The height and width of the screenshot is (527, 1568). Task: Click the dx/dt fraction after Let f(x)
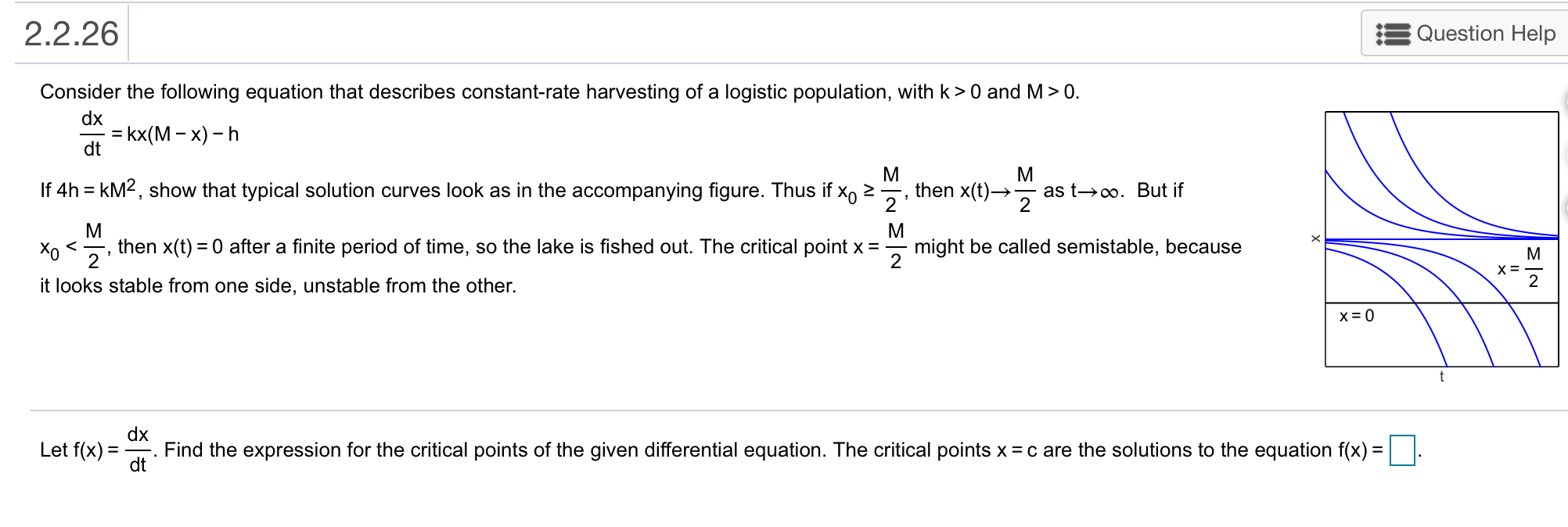point(138,450)
